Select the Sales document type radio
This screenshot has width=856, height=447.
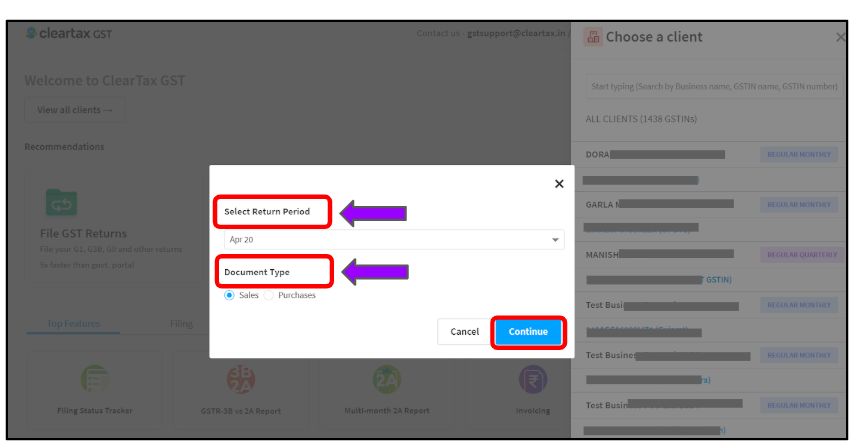[229, 295]
